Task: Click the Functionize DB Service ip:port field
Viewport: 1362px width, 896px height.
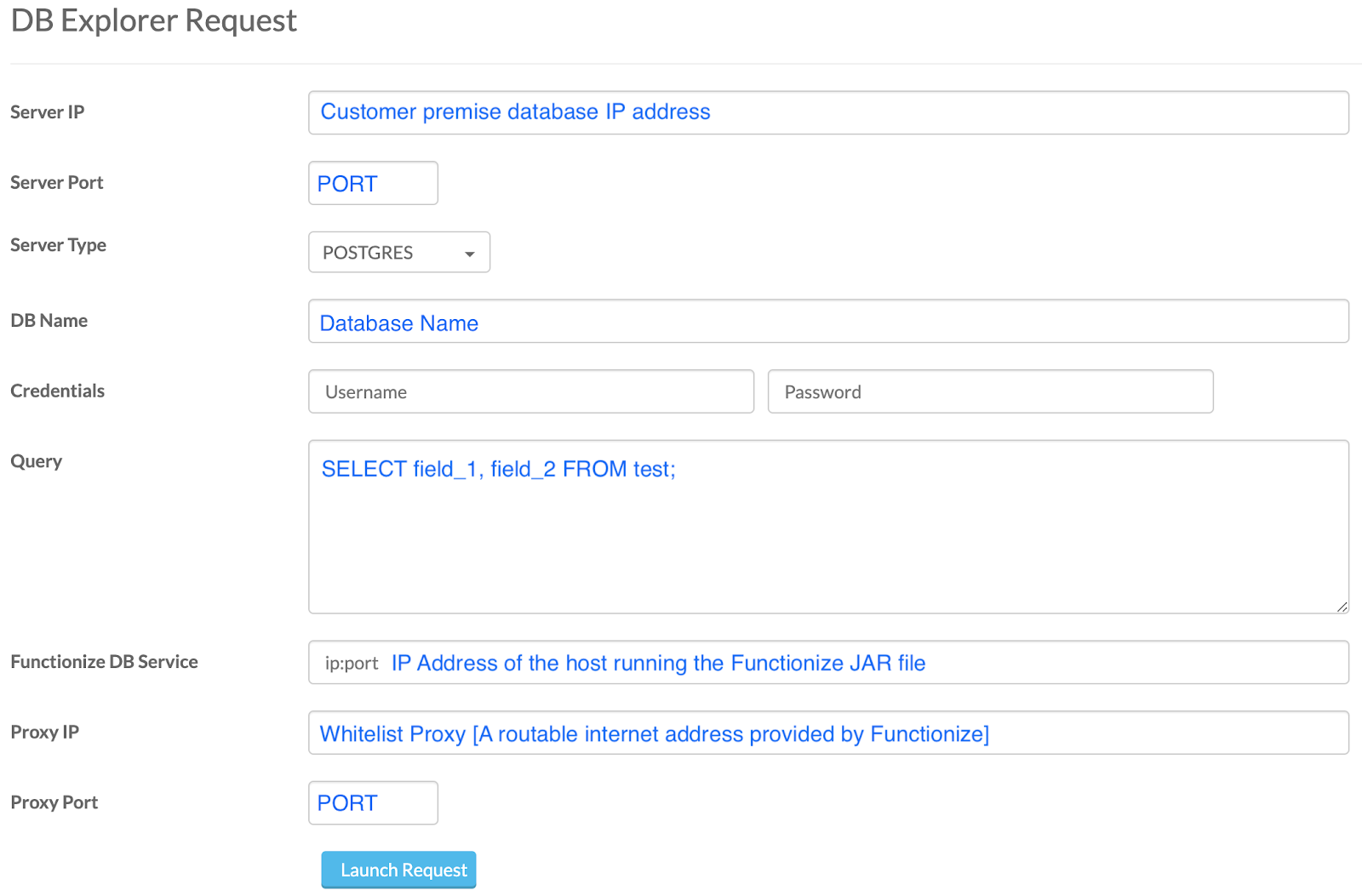Action: coord(828,662)
